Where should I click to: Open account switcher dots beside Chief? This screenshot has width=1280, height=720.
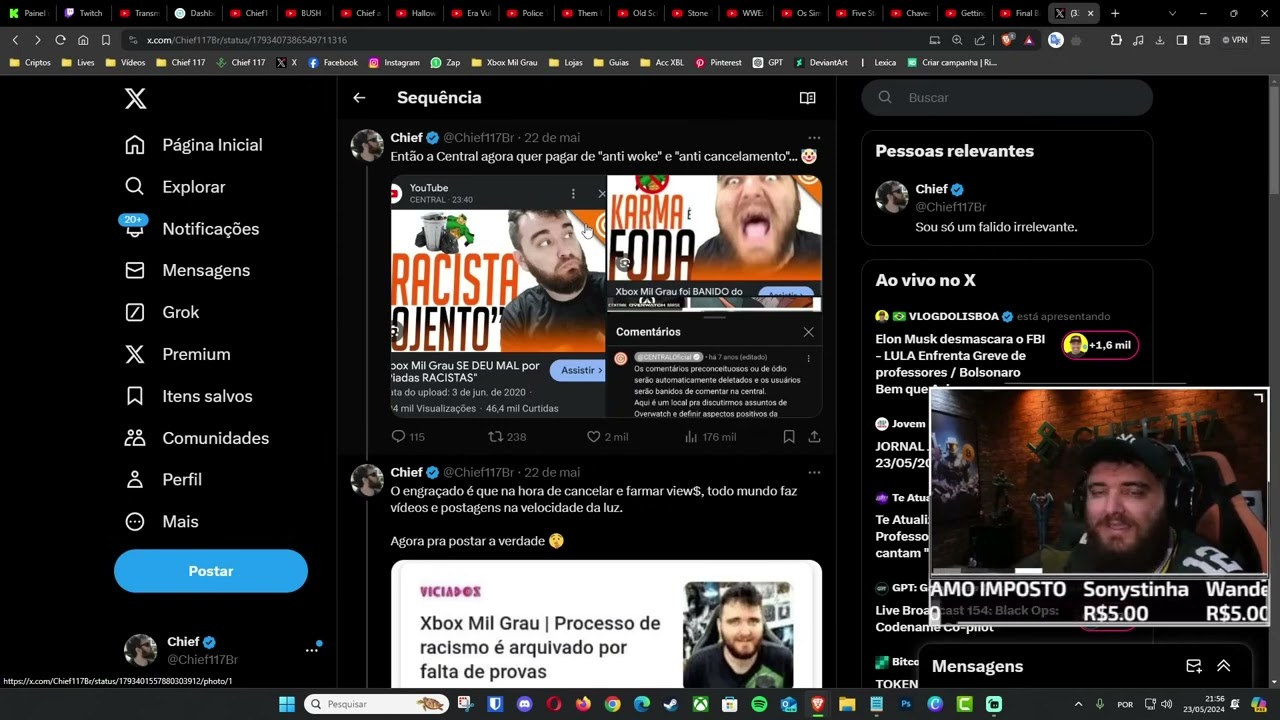click(312, 650)
